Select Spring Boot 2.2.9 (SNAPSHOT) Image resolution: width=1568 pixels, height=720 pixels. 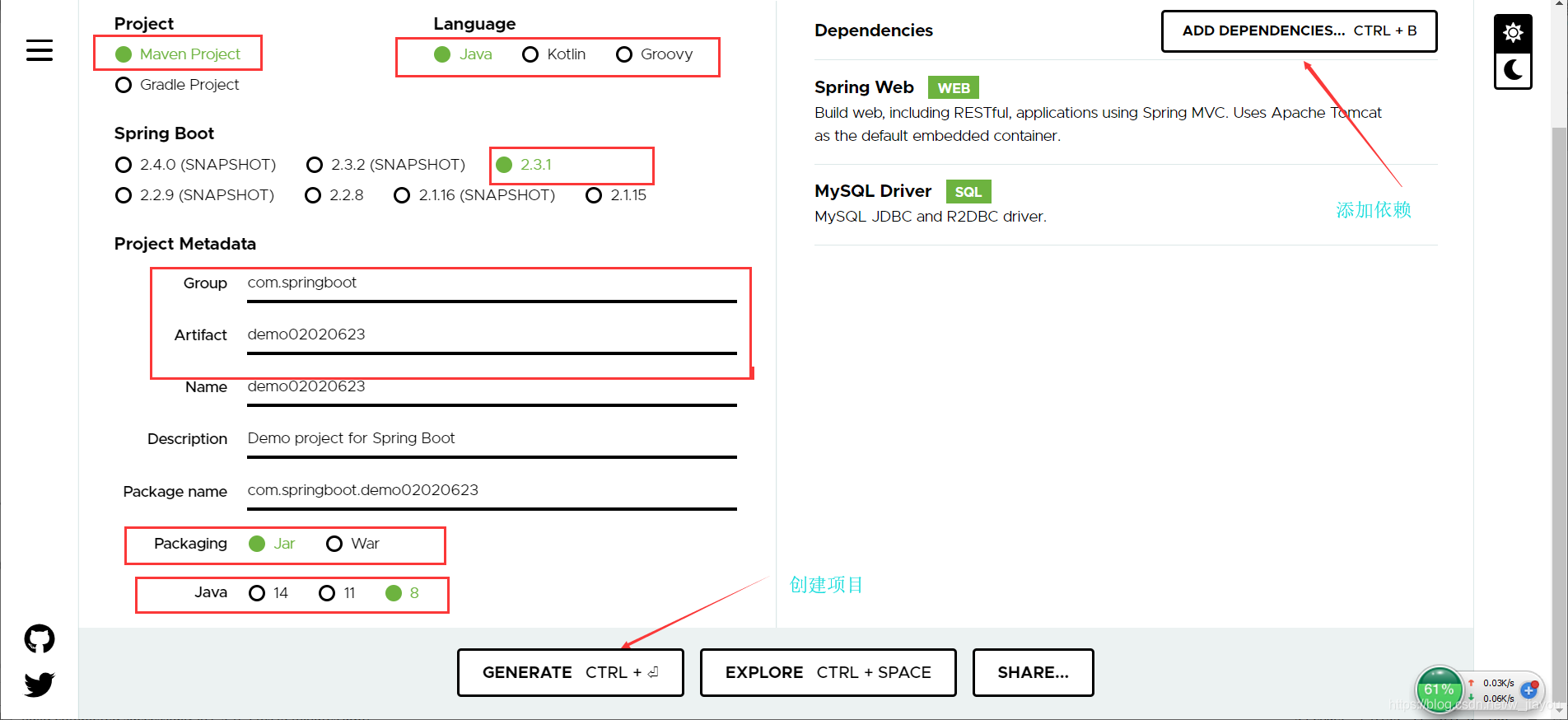pyautogui.click(x=194, y=195)
